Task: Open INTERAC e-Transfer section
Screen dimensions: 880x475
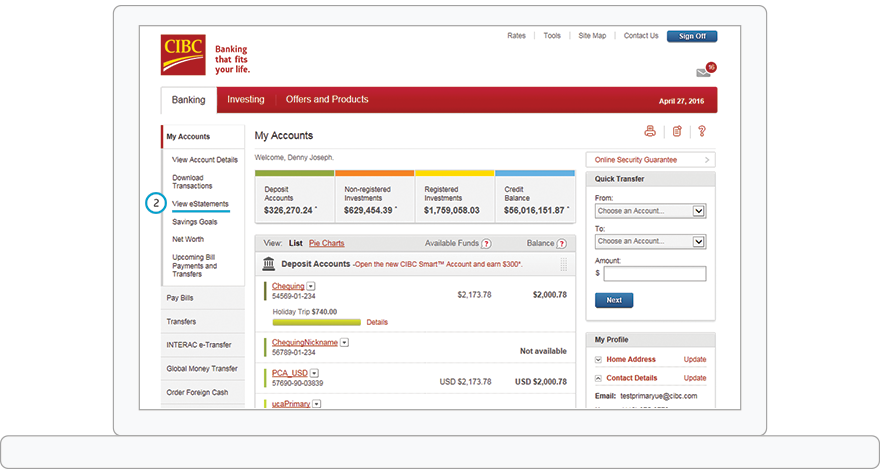Action: 203,345
